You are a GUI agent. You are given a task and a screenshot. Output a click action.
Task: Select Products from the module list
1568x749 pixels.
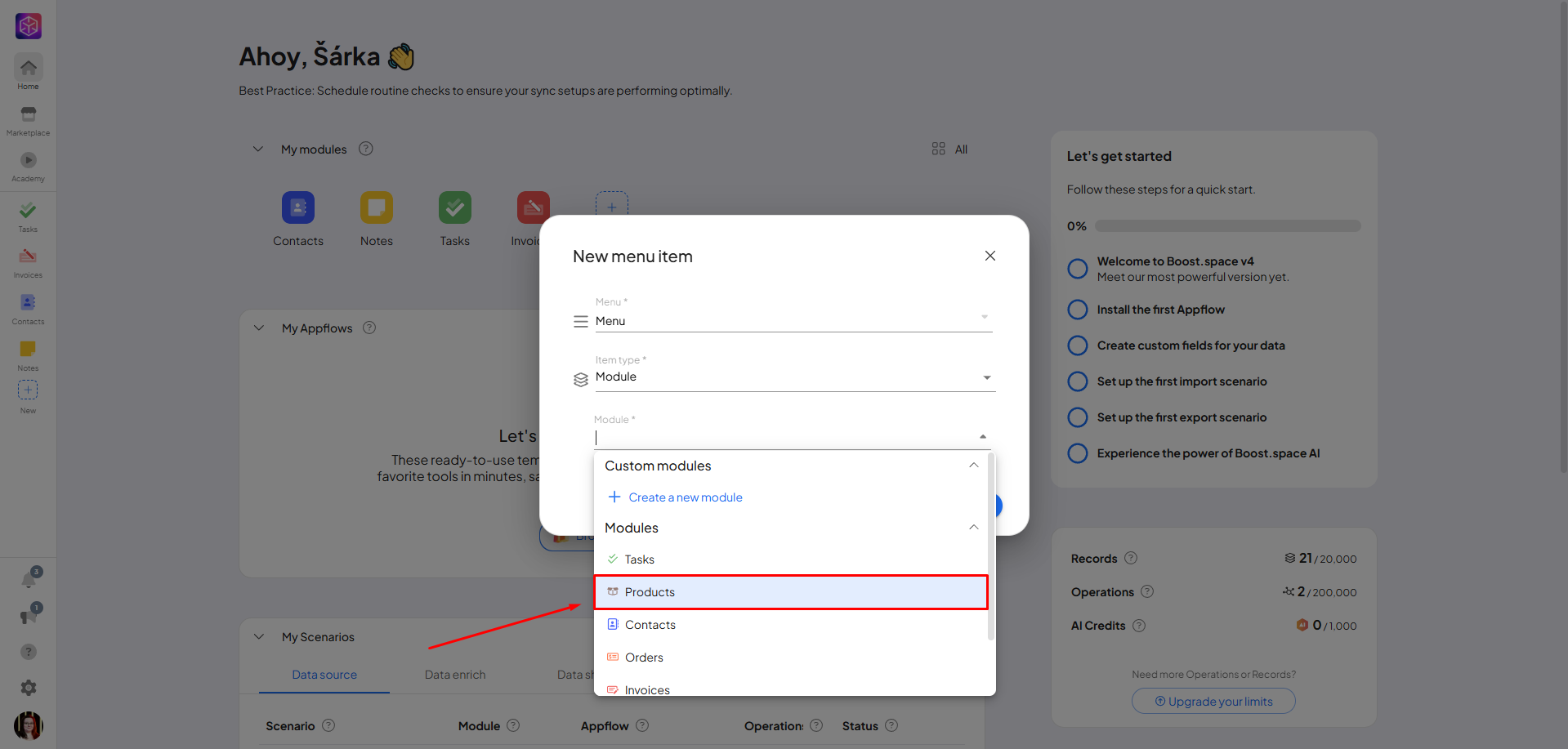pyautogui.click(x=791, y=592)
